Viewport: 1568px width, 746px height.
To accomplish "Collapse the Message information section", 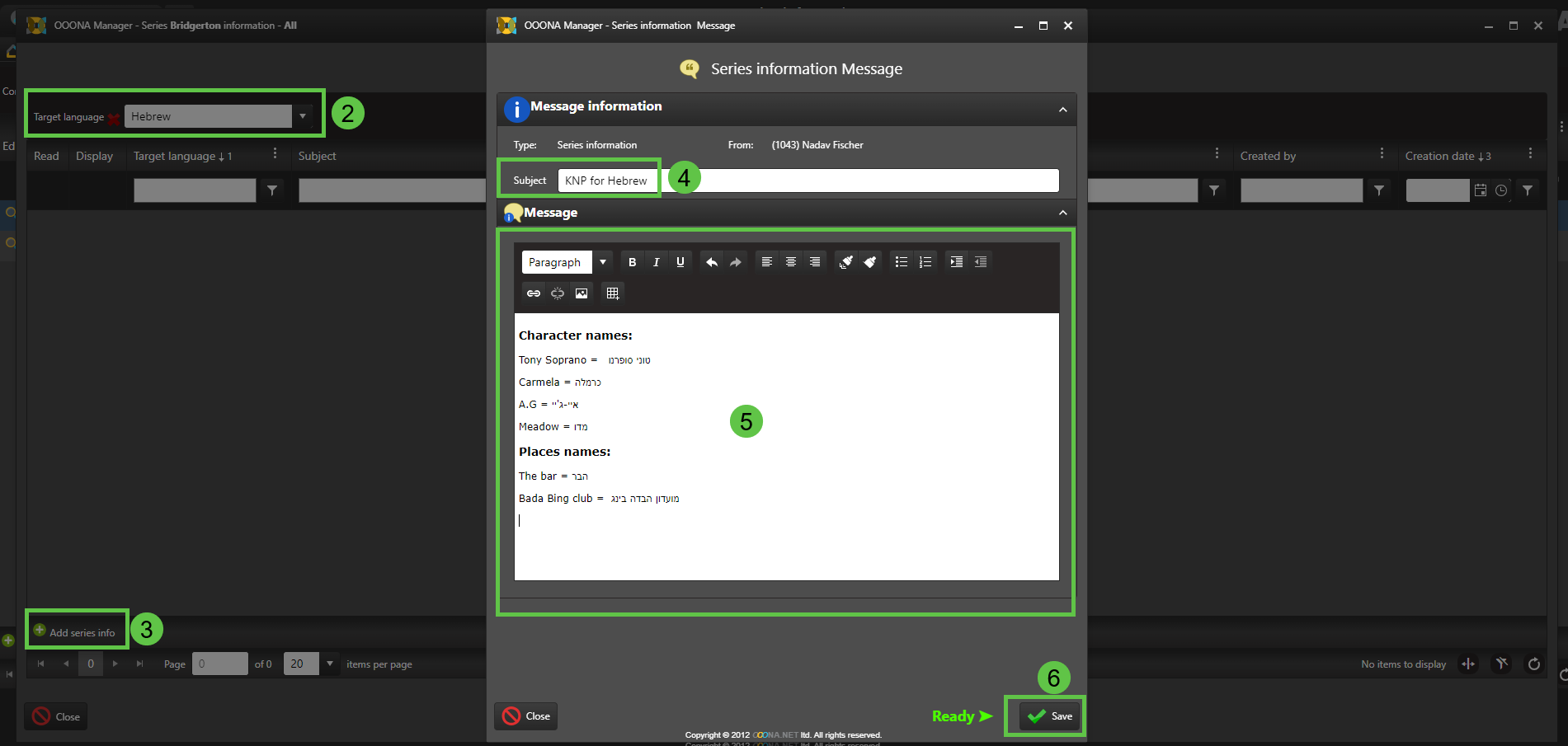I will [1062, 110].
